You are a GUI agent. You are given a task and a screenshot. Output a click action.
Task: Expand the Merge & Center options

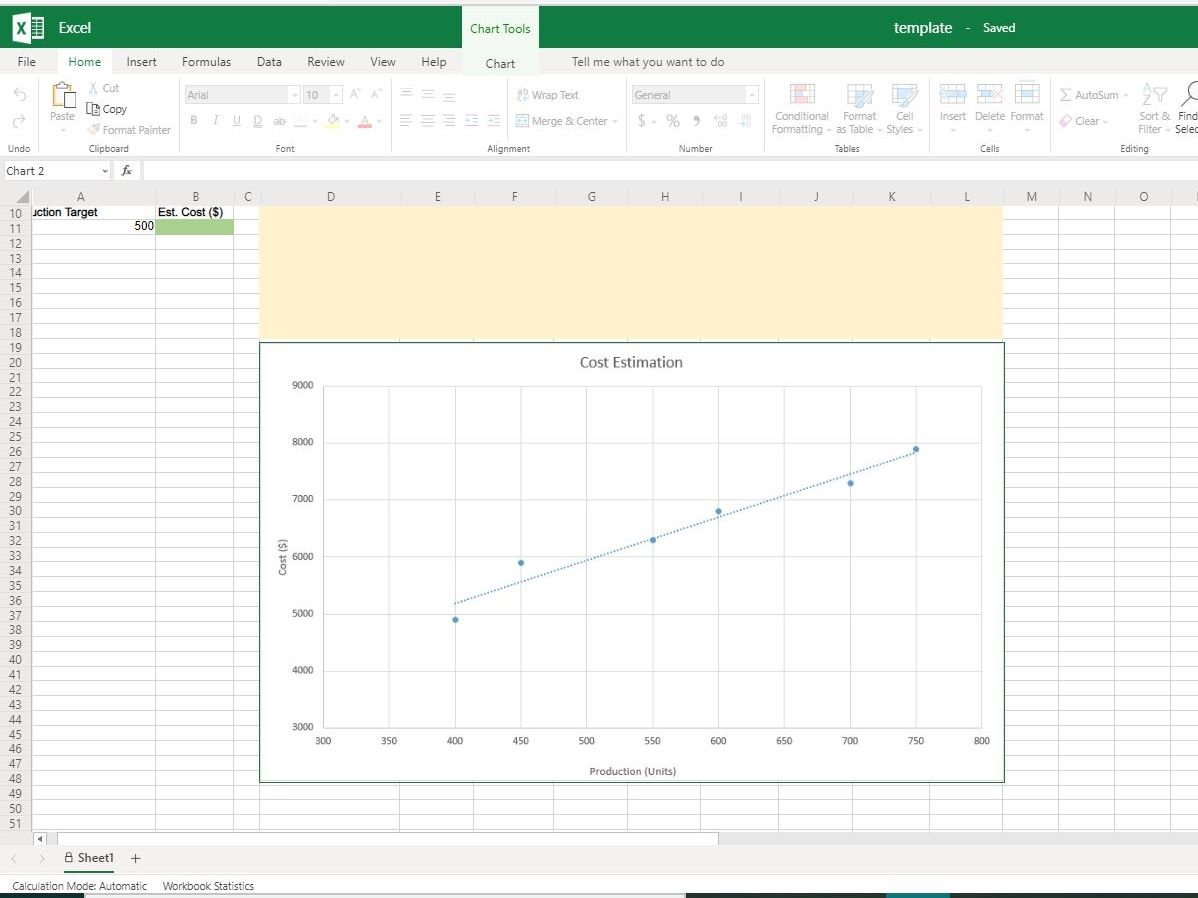click(615, 120)
